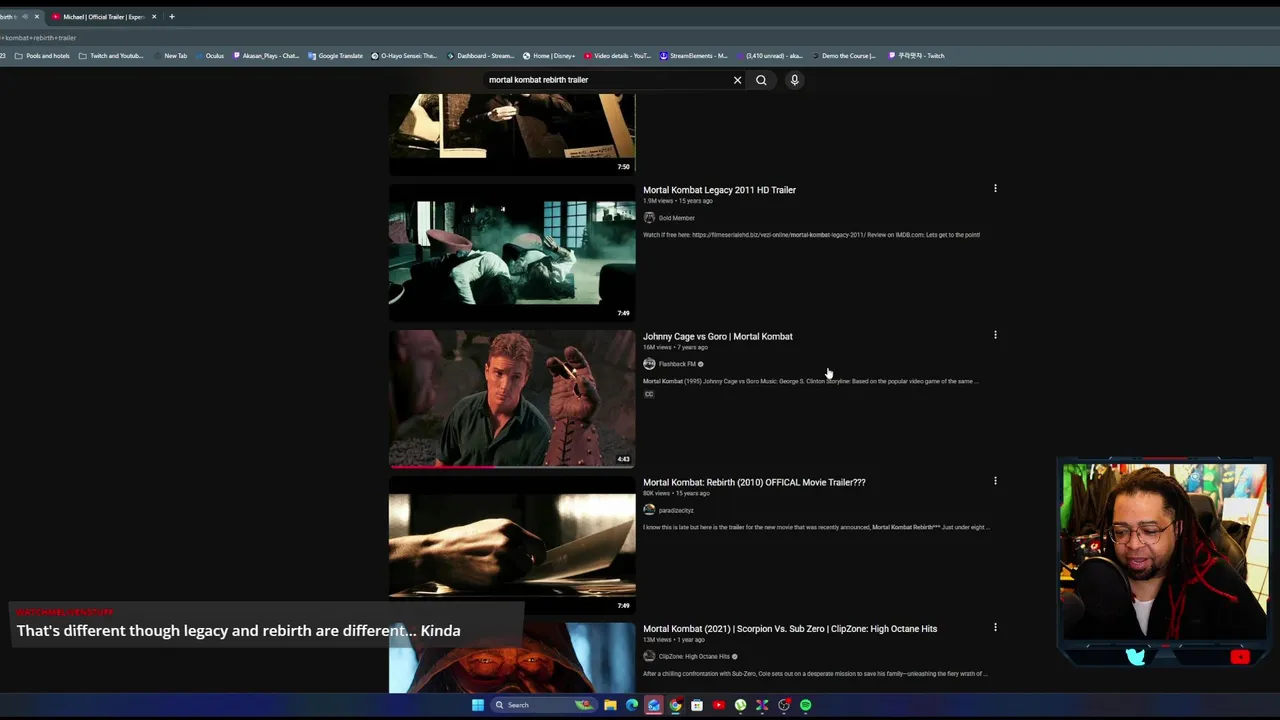This screenshot has width=1280, height=720.
Task: Open a new browser tab
Action: pyautogui.click(x=172, y=17)
